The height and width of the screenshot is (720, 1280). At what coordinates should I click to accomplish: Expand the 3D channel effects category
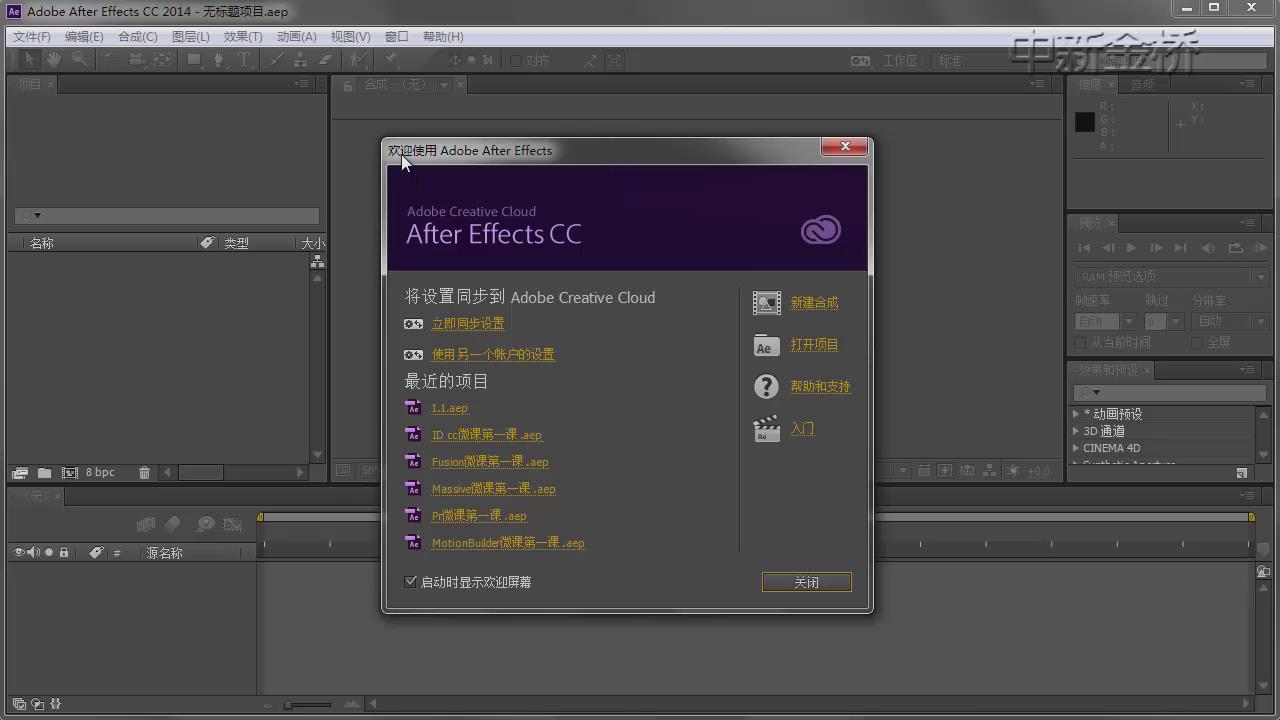(1076, 431)
